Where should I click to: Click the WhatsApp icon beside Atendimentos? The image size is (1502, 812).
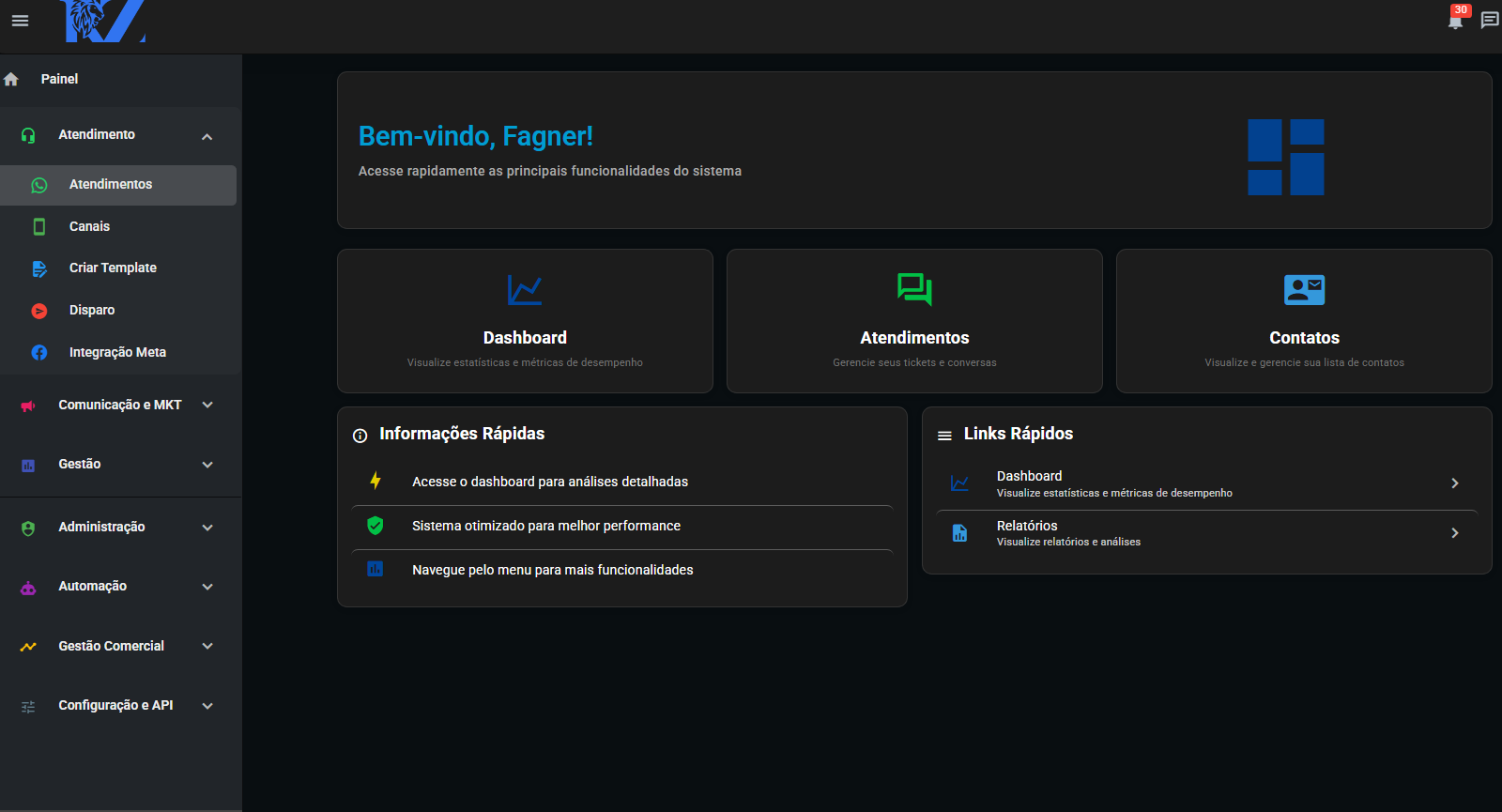tap(39, 185)
